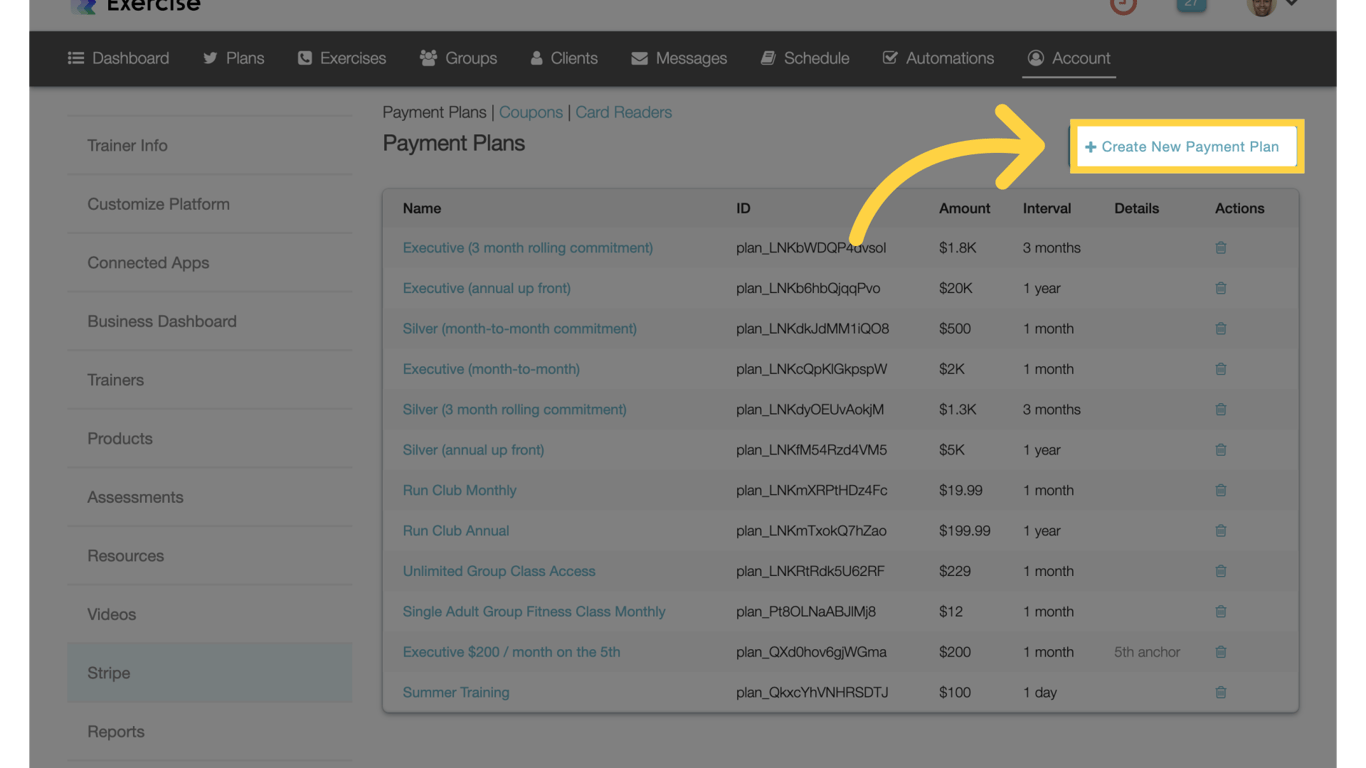Delete the Run Club Monthly plan

[x=1220, y=490]
